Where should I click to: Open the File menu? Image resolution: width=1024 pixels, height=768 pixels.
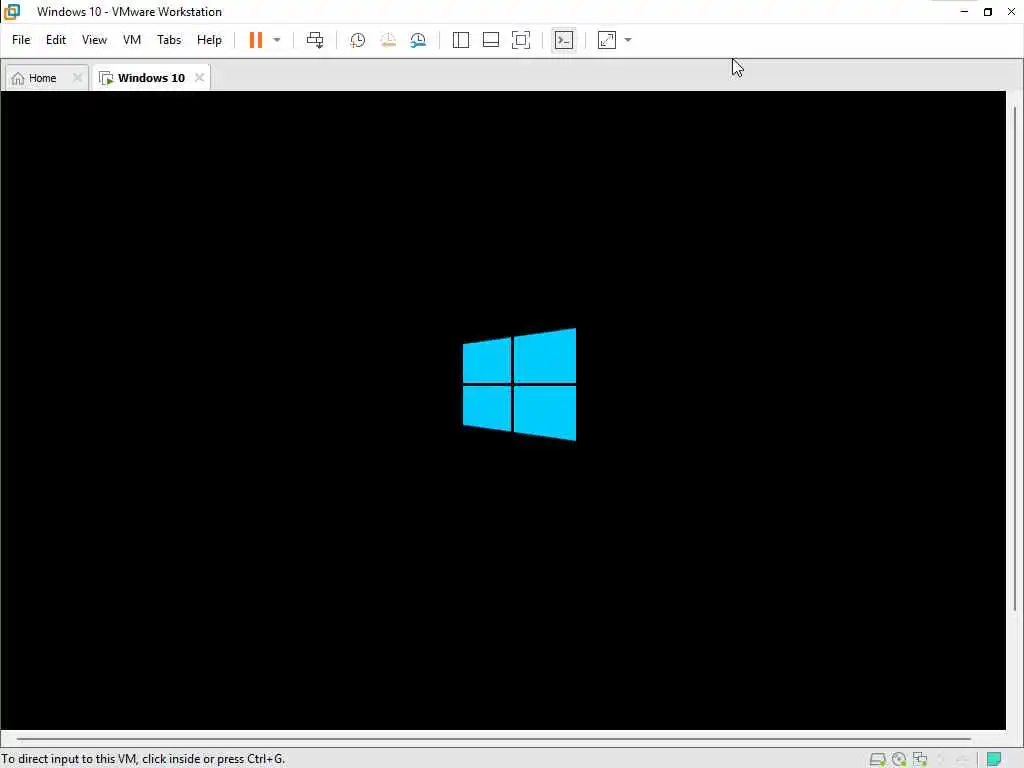click(21, 40)
